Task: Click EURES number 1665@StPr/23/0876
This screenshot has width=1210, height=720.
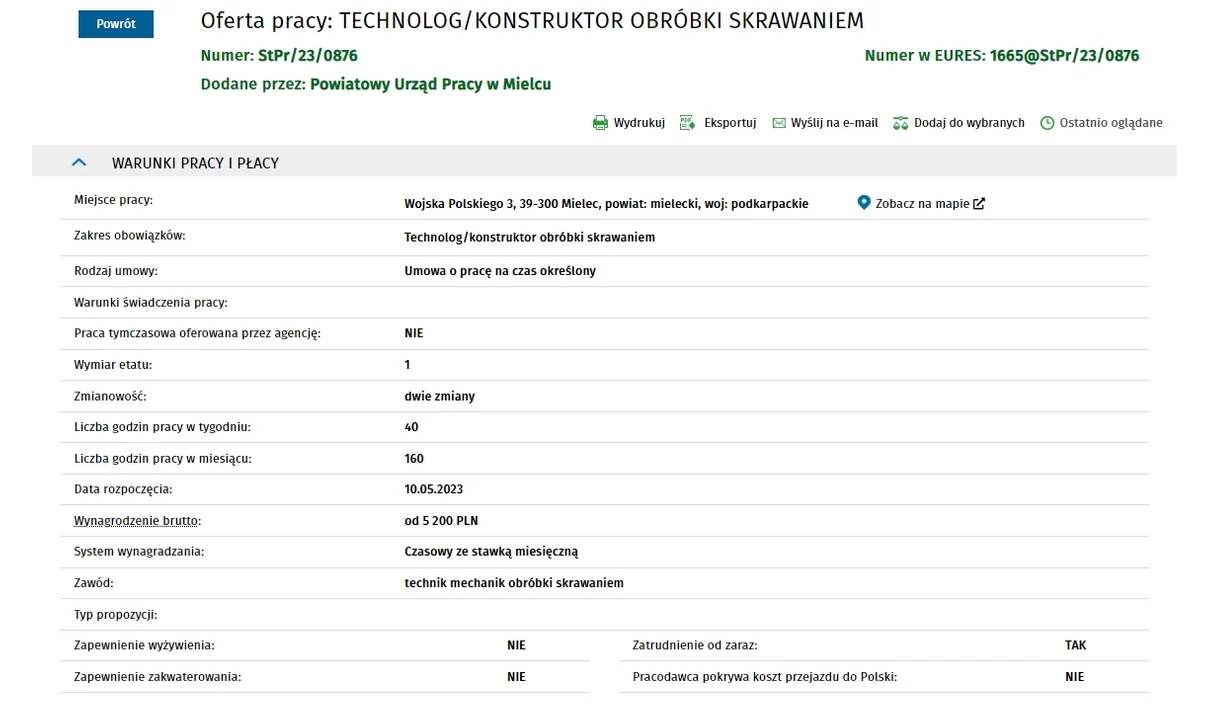Action: tap(1064, 56)
